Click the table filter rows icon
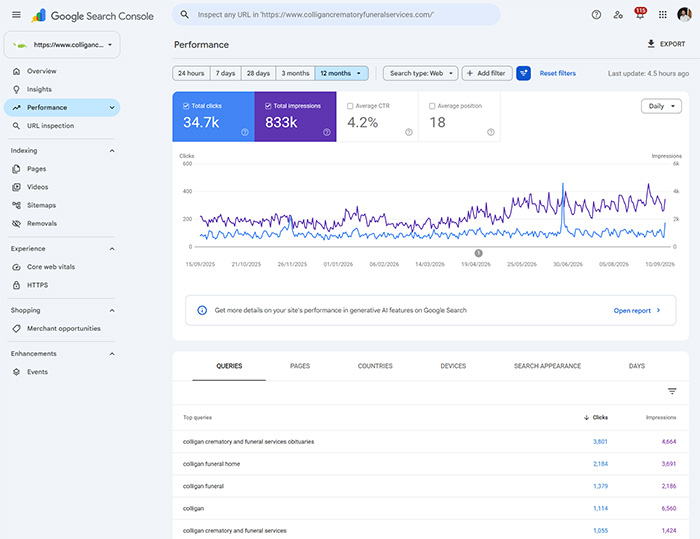This screenshot has width=700, height=539. [x=672, y=391]
